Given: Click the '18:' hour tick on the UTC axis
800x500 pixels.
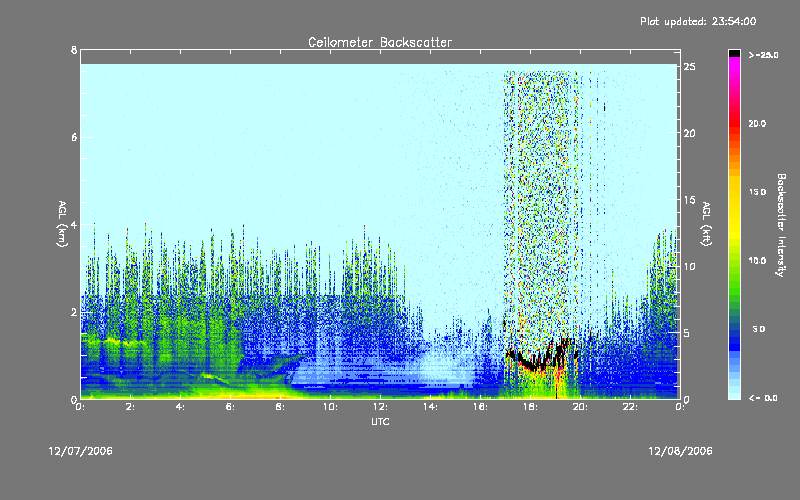Looking at the screenshot, I should coord(531,407).
